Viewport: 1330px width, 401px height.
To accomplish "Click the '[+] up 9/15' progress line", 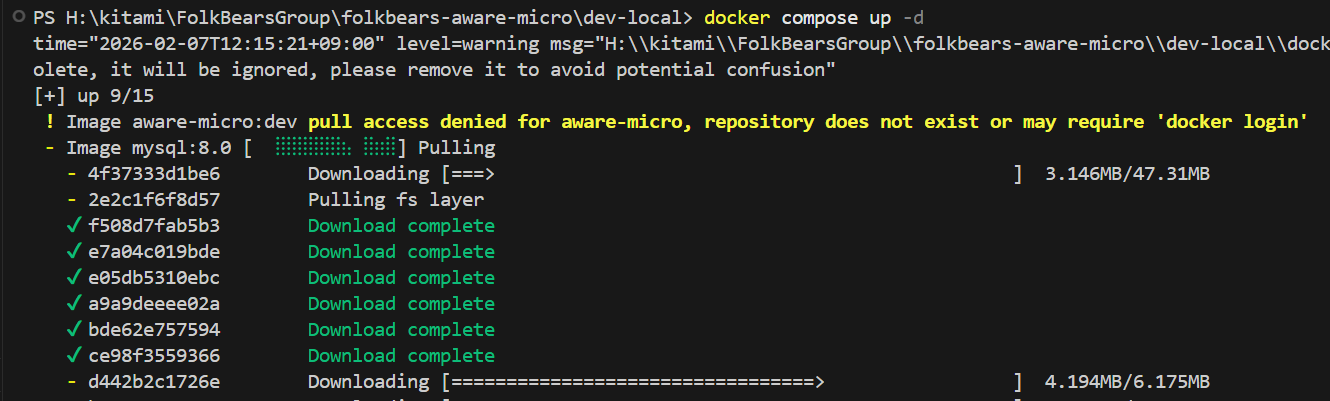I will pos(93,96).
